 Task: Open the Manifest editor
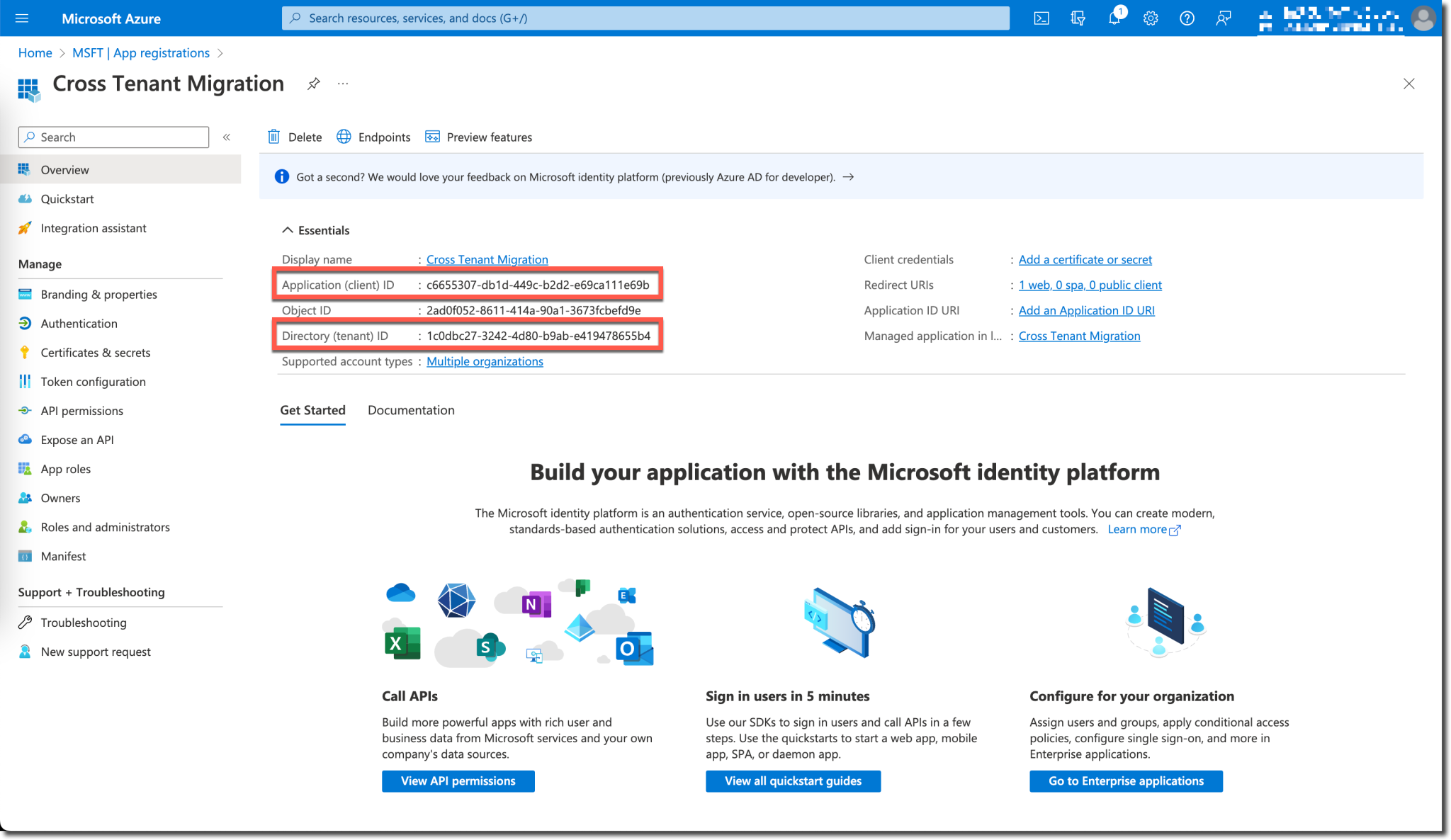(63, 555)
